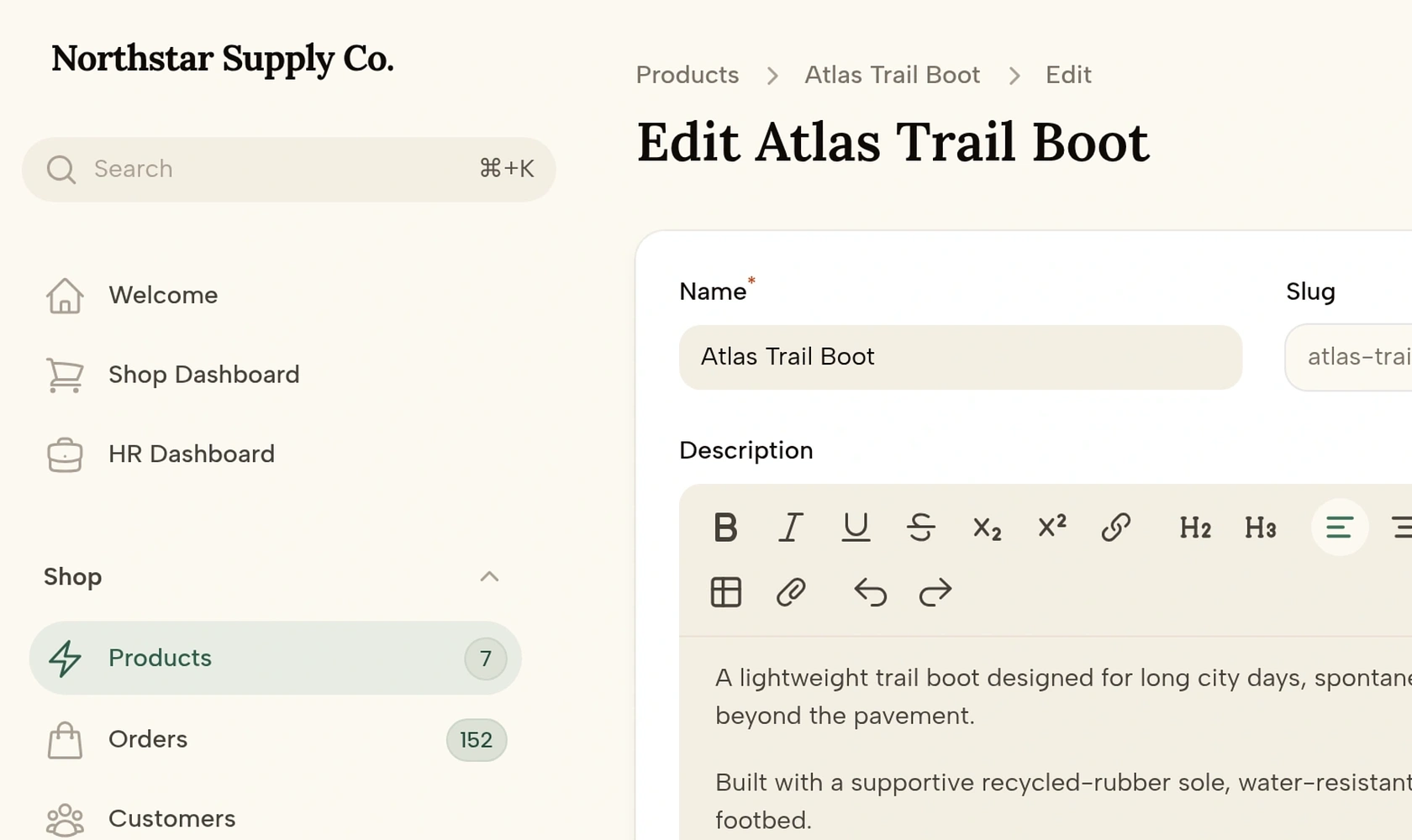Click into the Name input field

961,357
